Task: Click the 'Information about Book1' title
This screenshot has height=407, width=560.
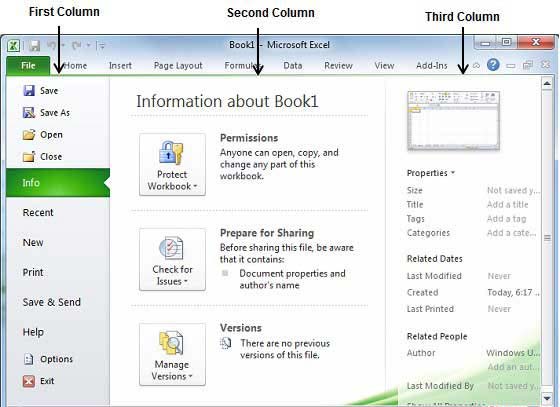Action: (x=227, y=101)
